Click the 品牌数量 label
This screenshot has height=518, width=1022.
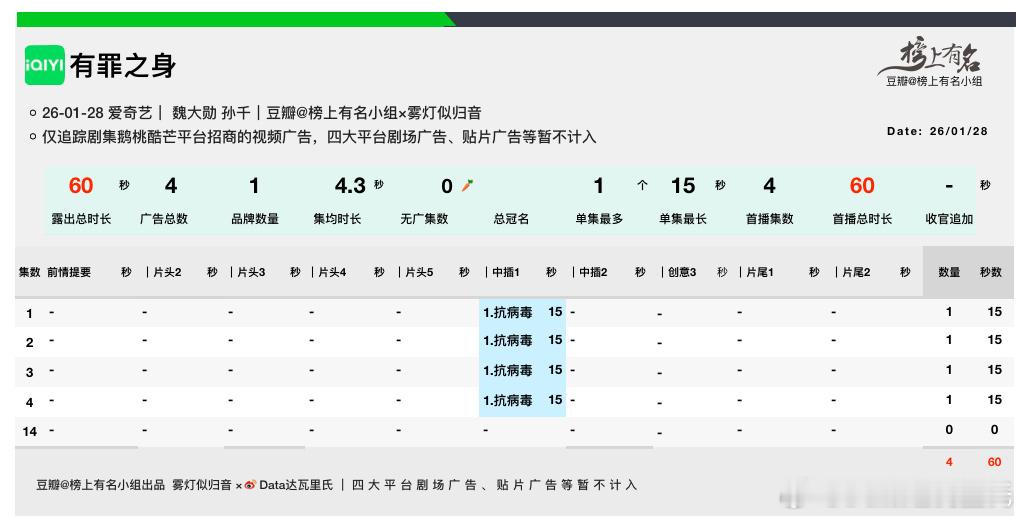(255, 219)
